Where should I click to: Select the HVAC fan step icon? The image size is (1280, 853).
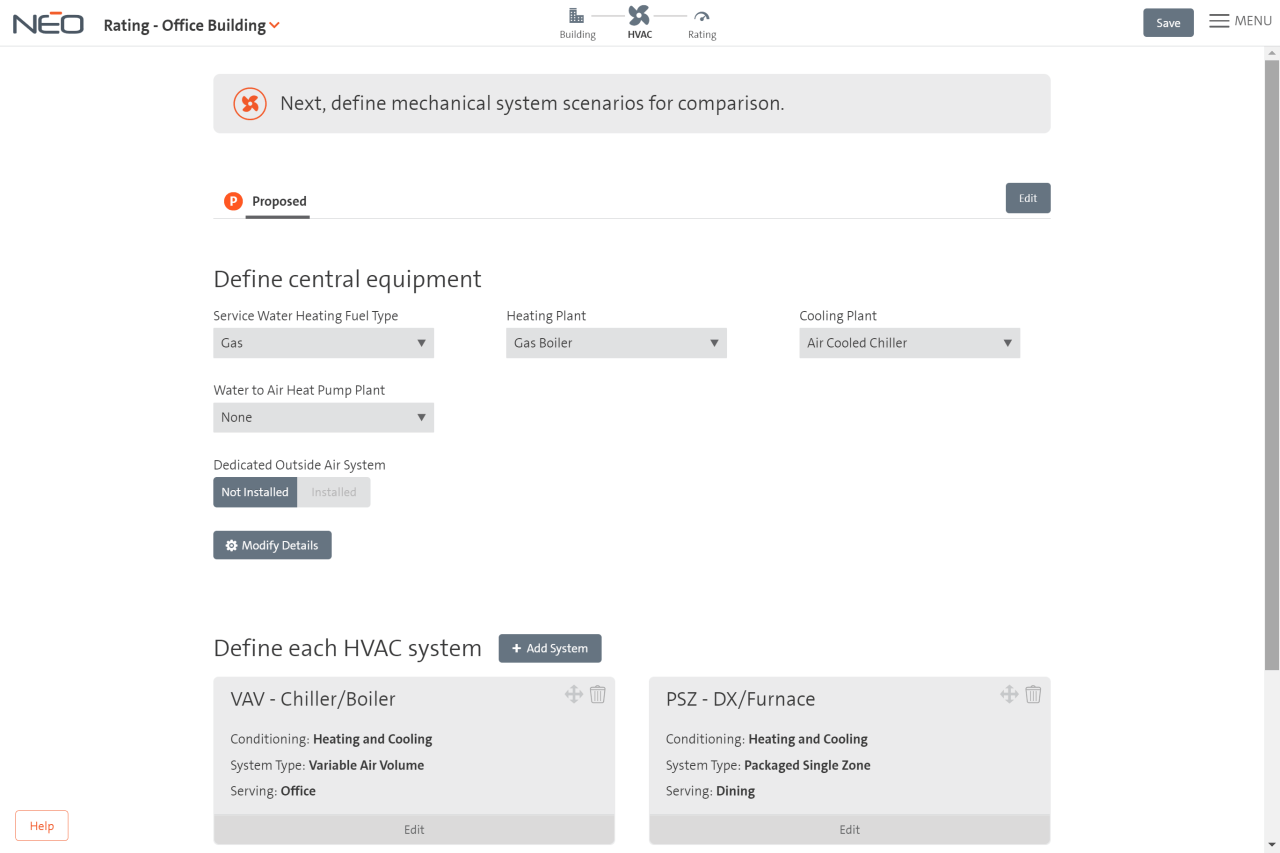click(639, 17)
